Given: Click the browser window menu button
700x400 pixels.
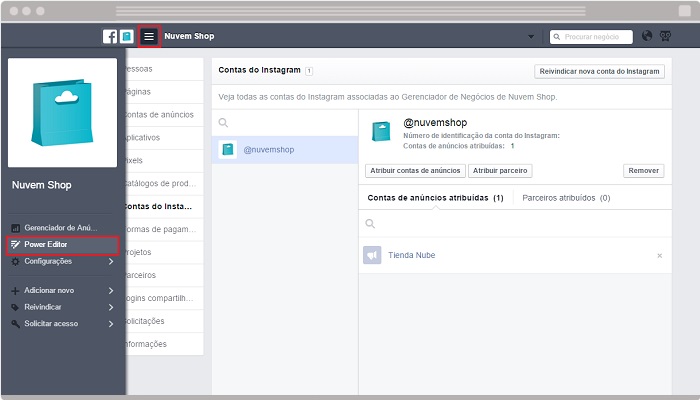Looking at the screenshot, I should click(x=684, y=11).
